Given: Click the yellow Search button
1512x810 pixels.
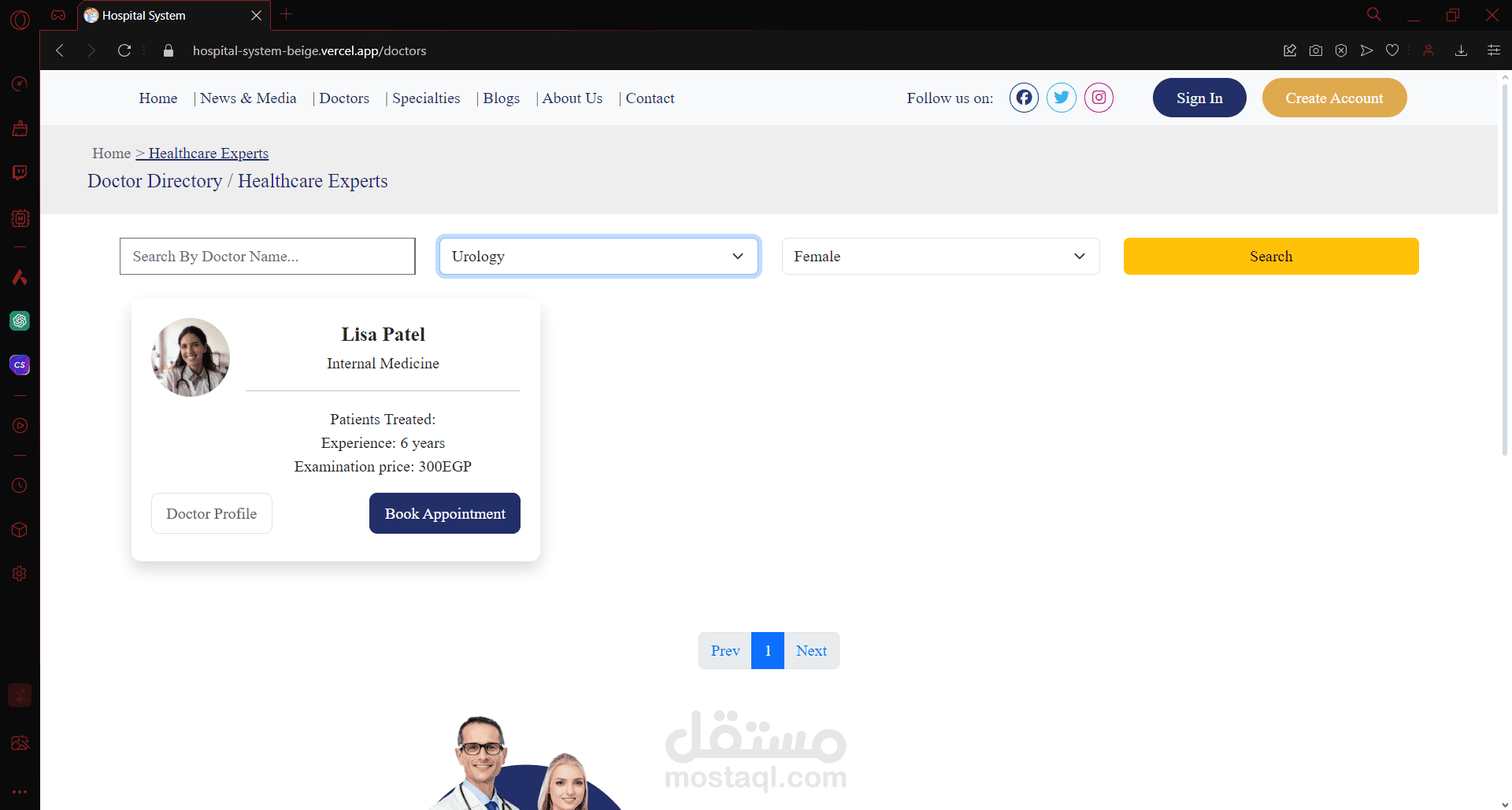Looking at the screenshot, I should 1271,256.
